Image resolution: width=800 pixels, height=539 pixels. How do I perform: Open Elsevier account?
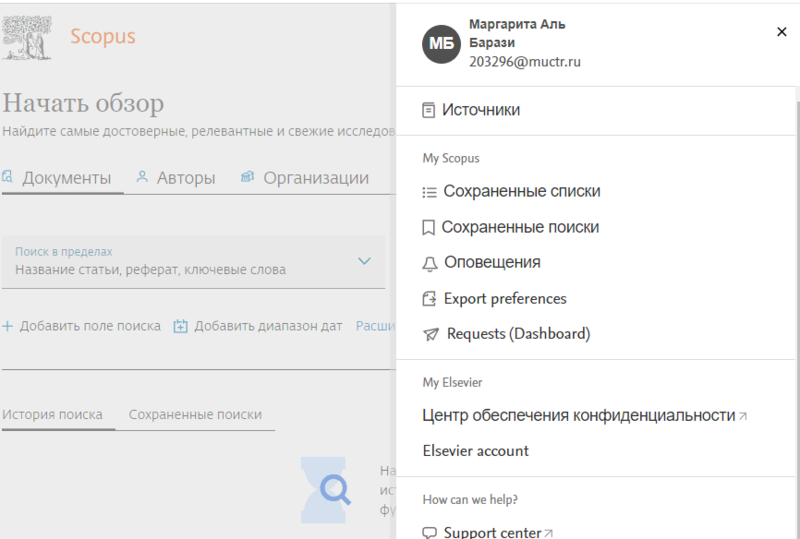[x=476, y=451]
